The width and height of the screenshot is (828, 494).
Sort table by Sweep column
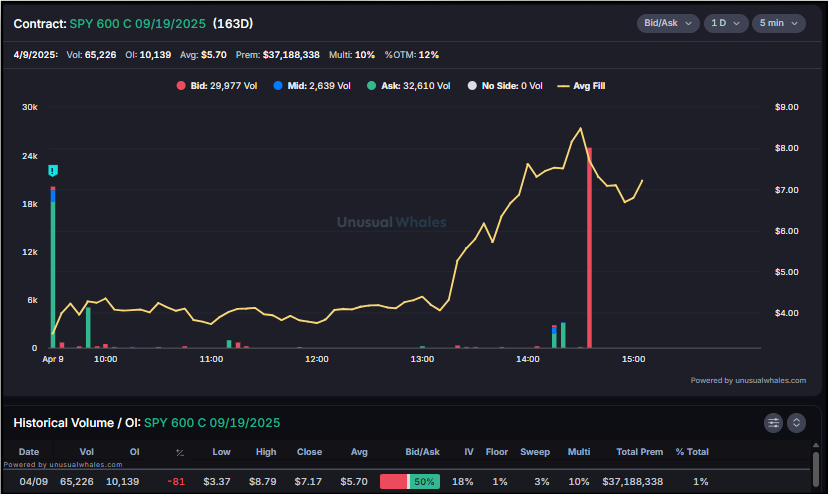pyautogui.click(x=535, y=452)
